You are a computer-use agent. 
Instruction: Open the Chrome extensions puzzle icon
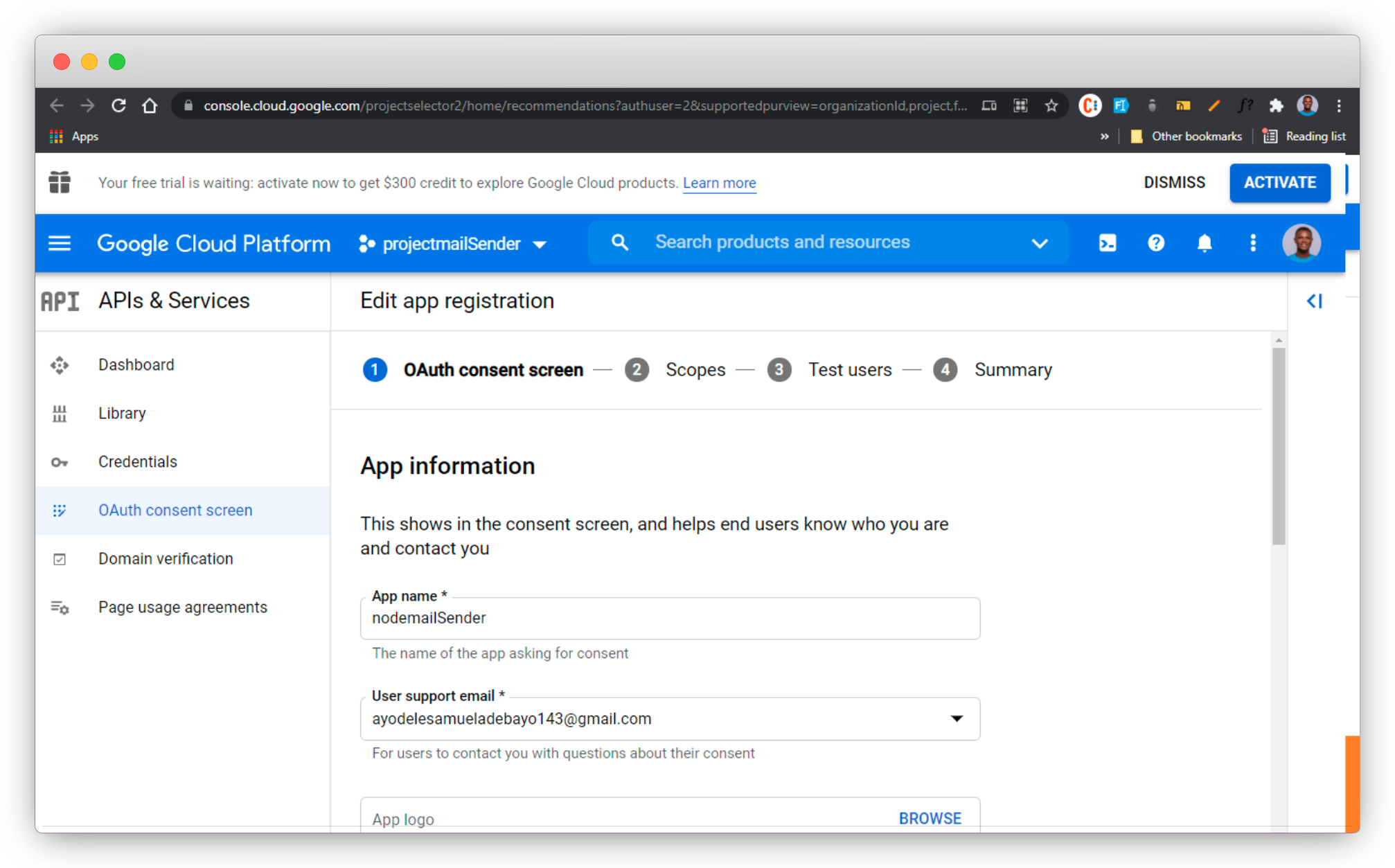coord(1276,105)
